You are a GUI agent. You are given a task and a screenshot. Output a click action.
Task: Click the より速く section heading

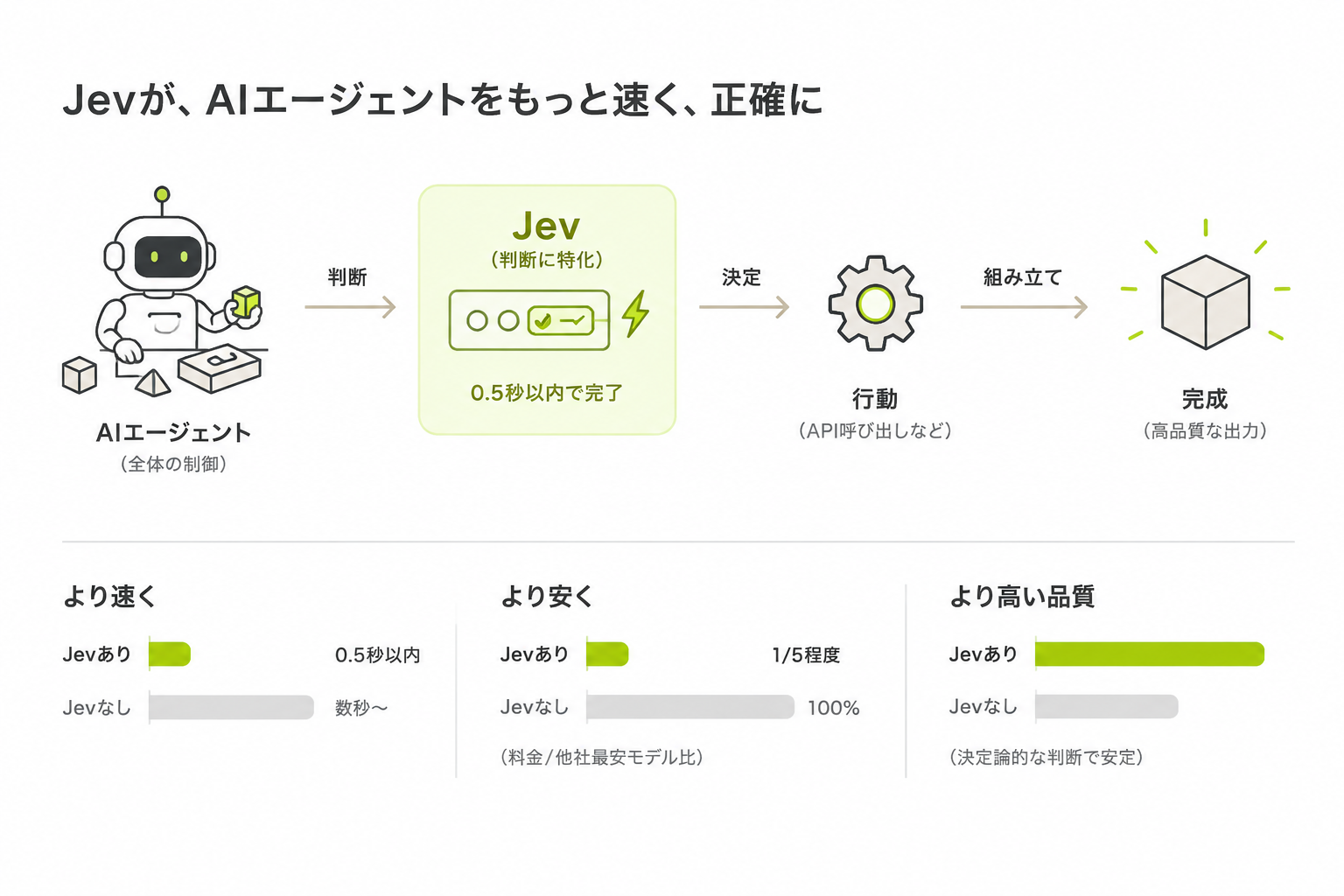click(x=109, y=597)
